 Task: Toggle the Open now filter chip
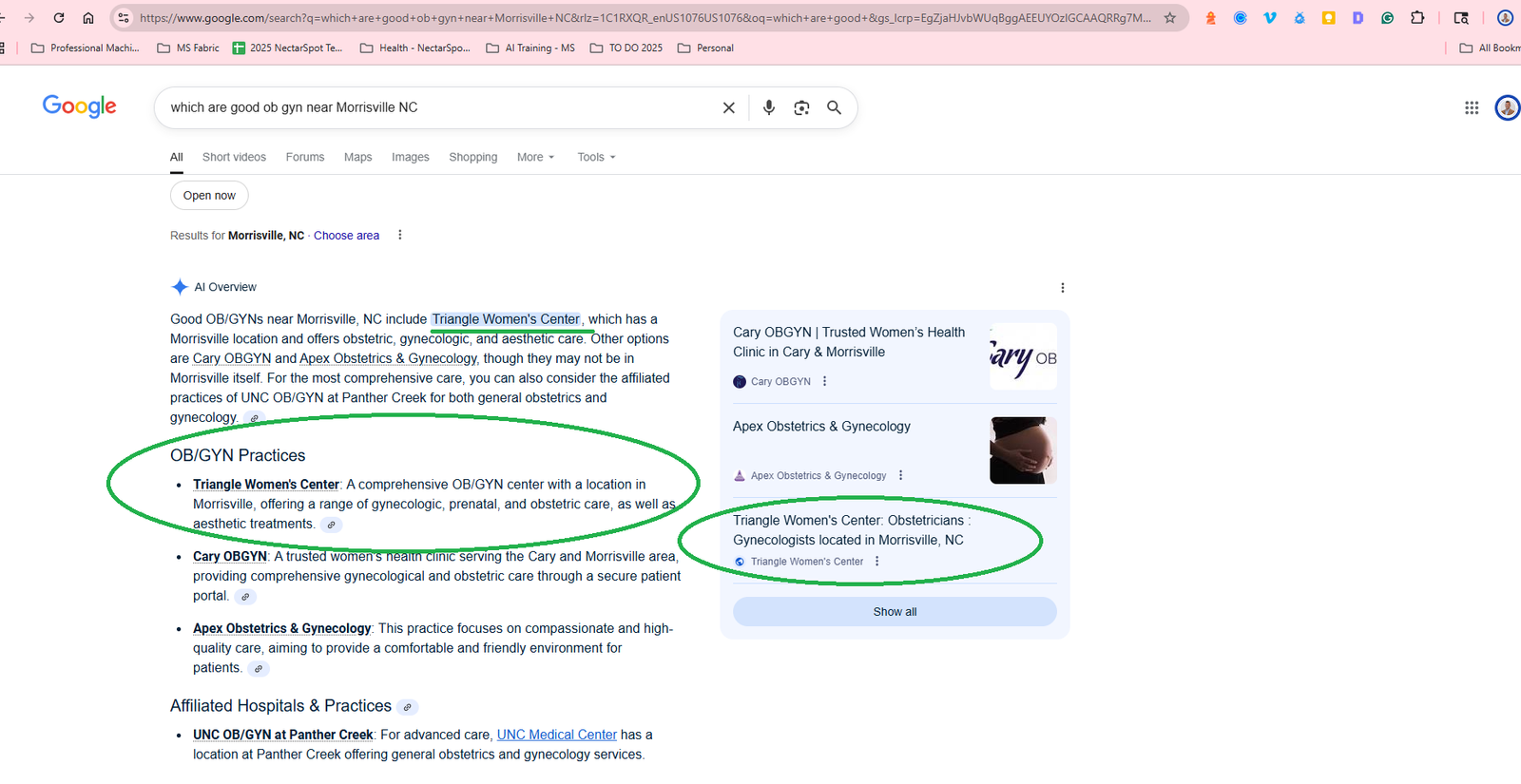pyautogui.click(x=209, y=196)
